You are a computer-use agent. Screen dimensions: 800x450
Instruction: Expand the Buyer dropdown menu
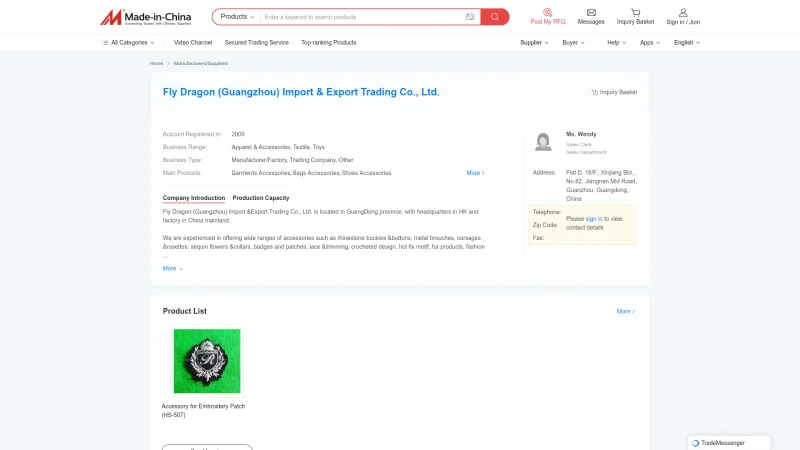[573, 43]
